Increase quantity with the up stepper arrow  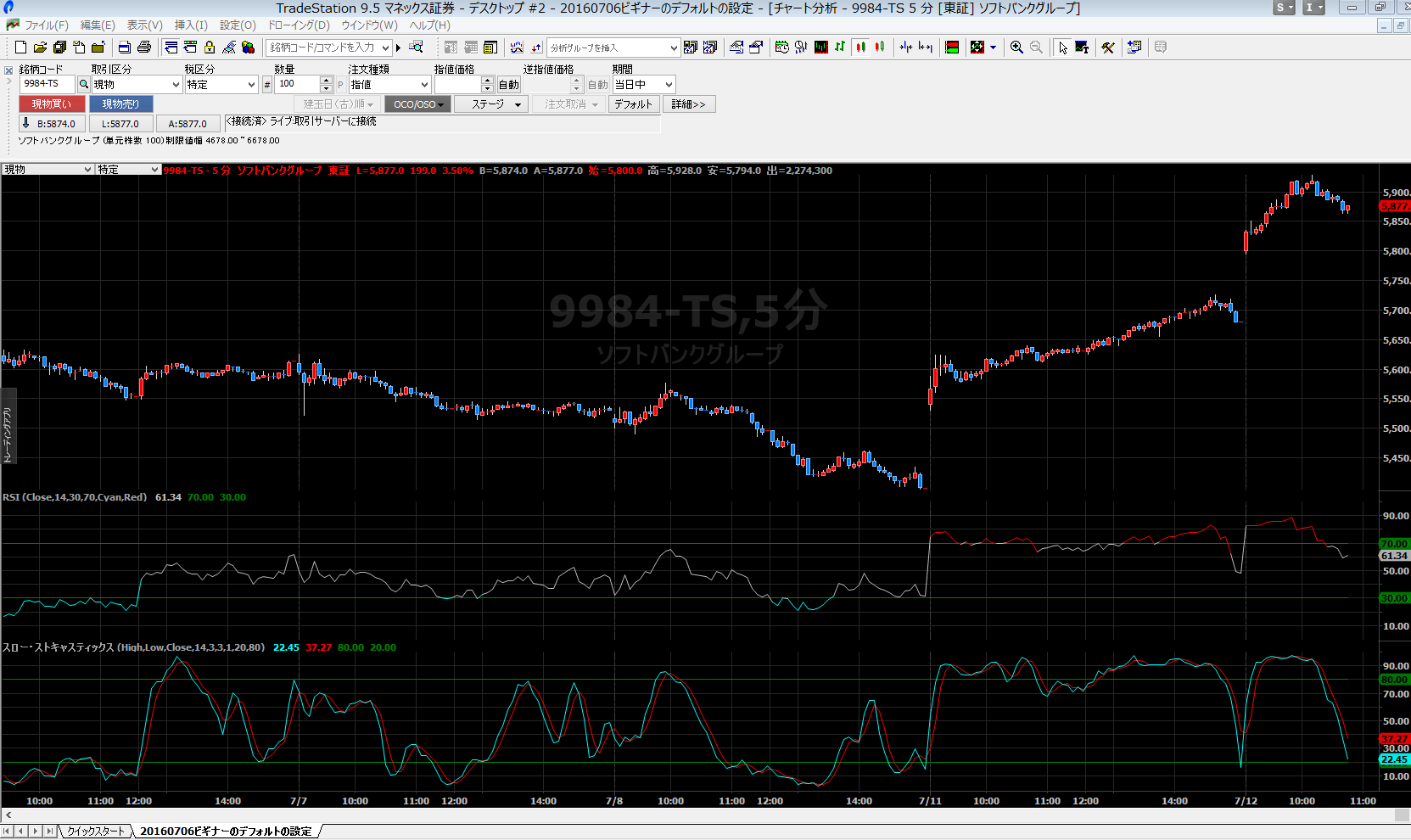(327, 81)
